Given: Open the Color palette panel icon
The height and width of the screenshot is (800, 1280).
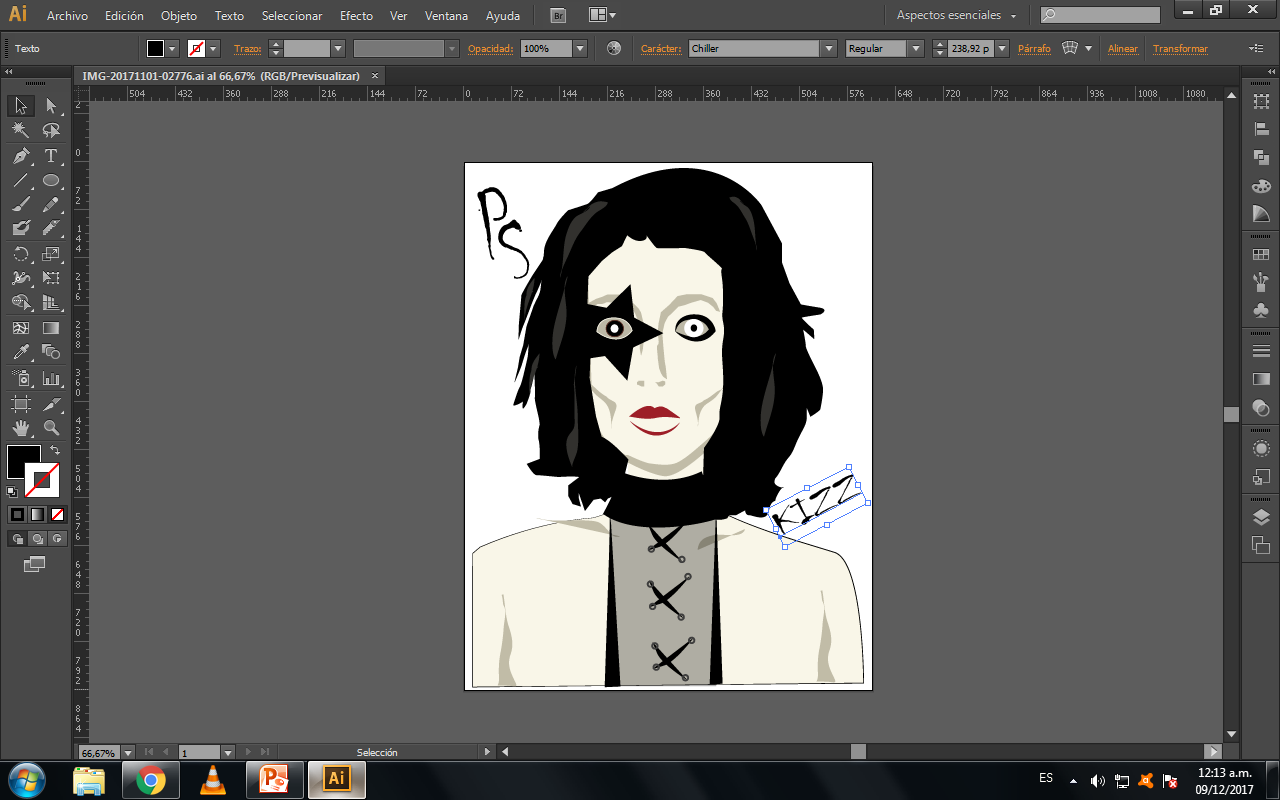Looking at the screenshot, I should (1261, 186).
